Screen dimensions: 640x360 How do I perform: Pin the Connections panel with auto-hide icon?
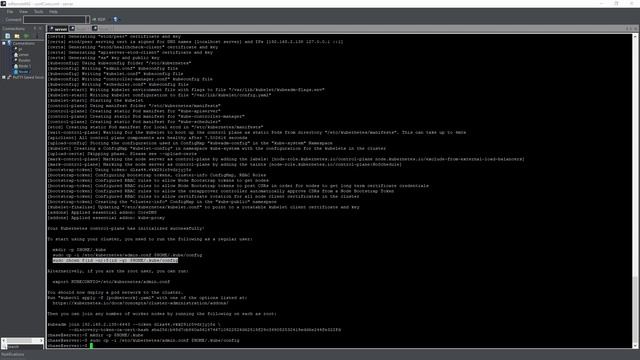pos(35,29)
